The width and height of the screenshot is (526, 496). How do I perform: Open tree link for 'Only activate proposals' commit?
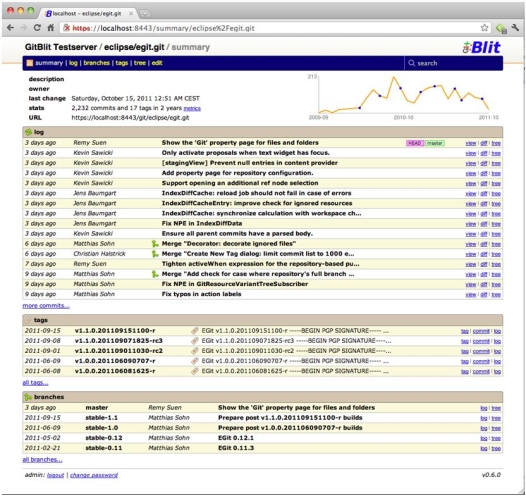[x=496, y=153]
